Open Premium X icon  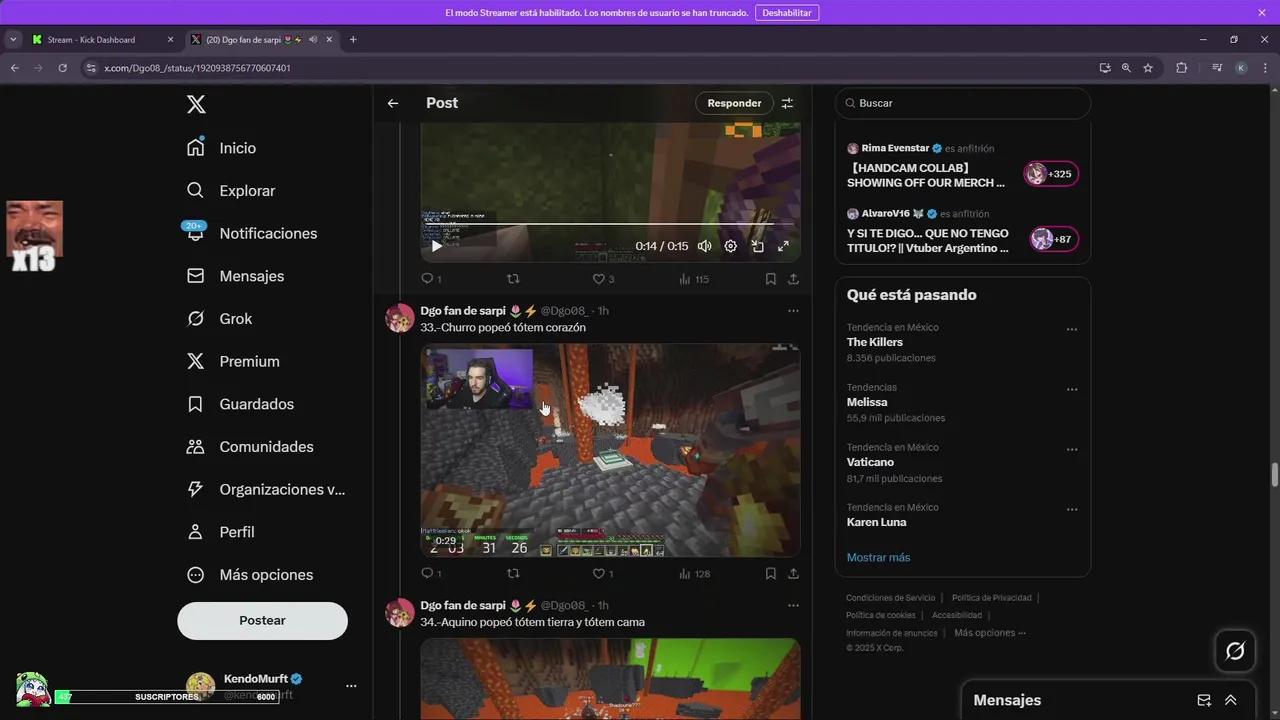pyautogui.click(x=196, y=361)
